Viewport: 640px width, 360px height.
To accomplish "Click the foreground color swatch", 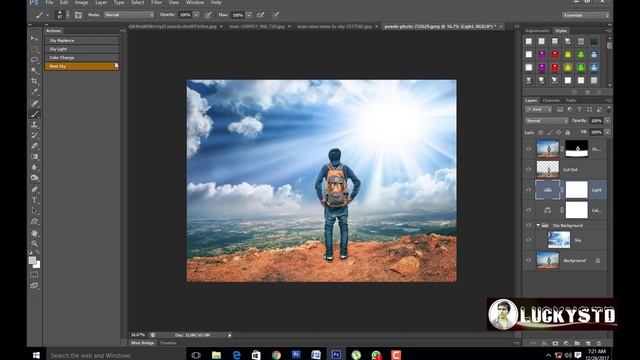I will click(32, 260).
